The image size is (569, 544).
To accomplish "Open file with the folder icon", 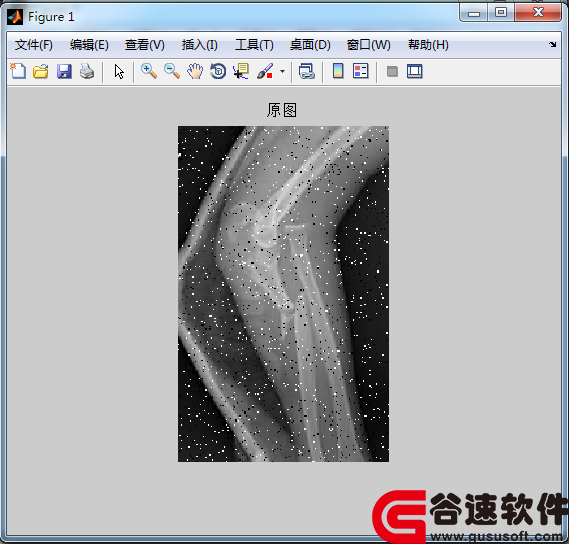I will point(41,71).
